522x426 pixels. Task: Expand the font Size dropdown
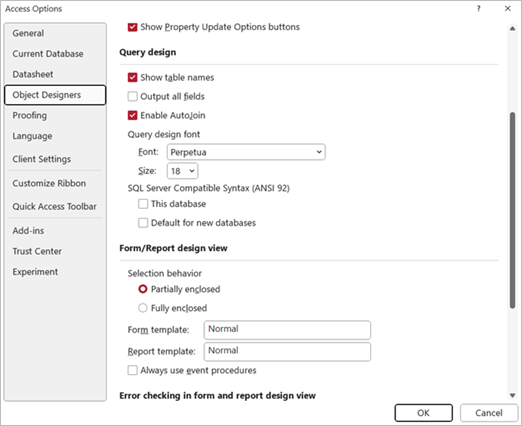point(182,171)
